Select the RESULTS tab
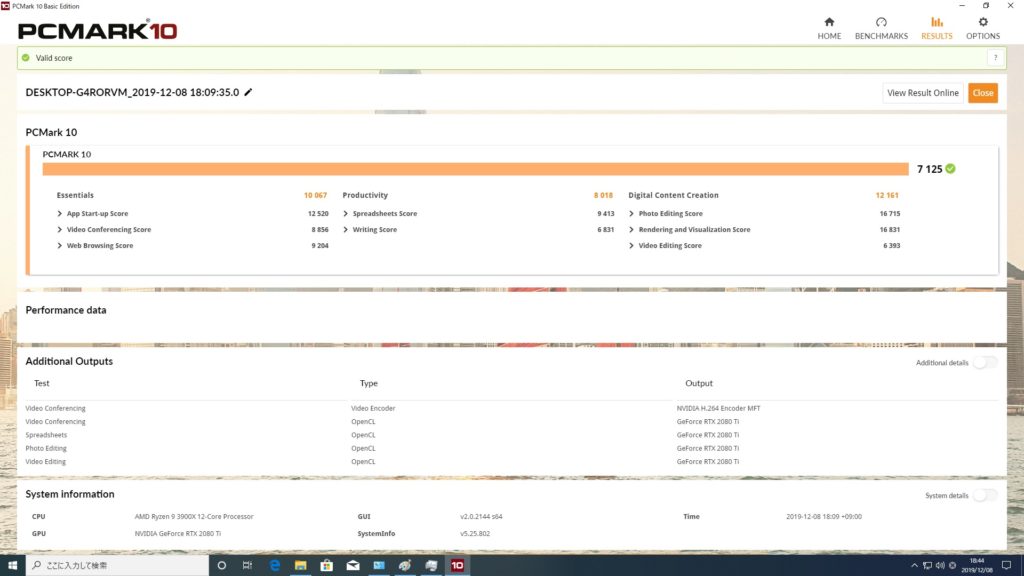This screenshot has height=576, width=1024. (x=936, y=29)
